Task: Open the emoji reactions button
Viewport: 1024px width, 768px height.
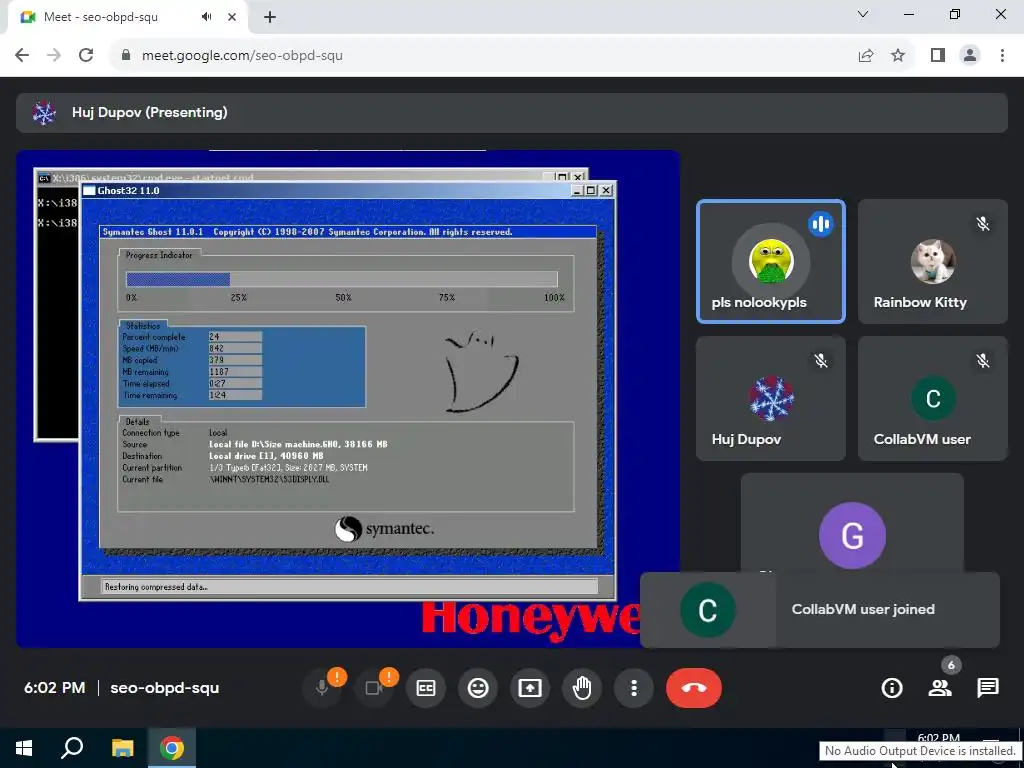Action: [x=478, y=688]
